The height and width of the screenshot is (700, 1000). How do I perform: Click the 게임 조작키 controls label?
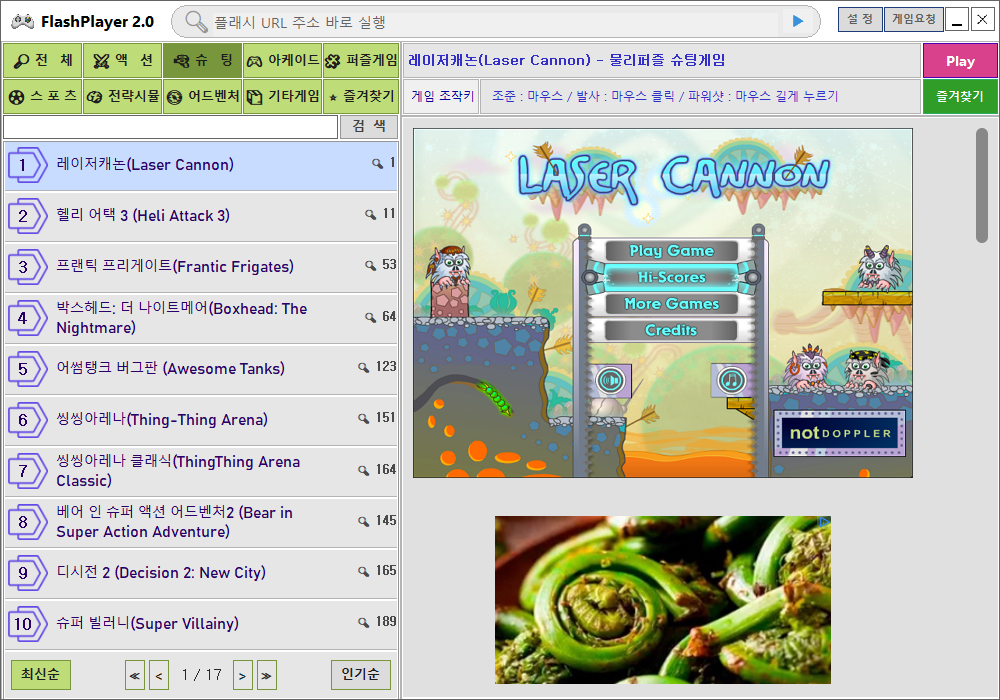[443, 96]
